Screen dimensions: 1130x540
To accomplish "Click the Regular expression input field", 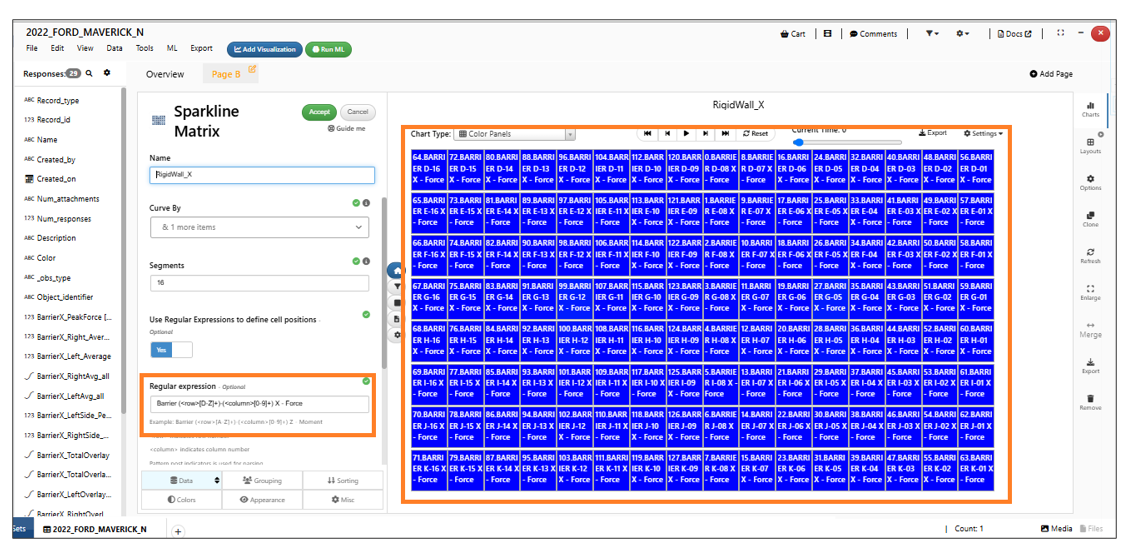I will pyautogui.click(x=259, y=404).
